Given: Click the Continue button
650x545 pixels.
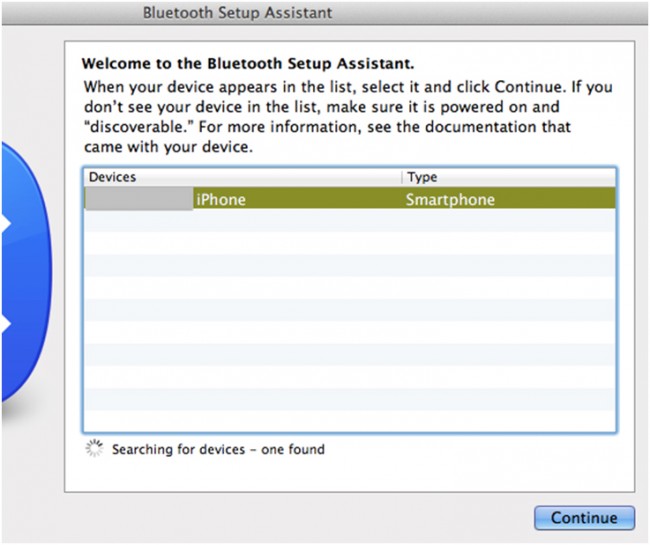Looking at the screenshot, I should point(584,518).
